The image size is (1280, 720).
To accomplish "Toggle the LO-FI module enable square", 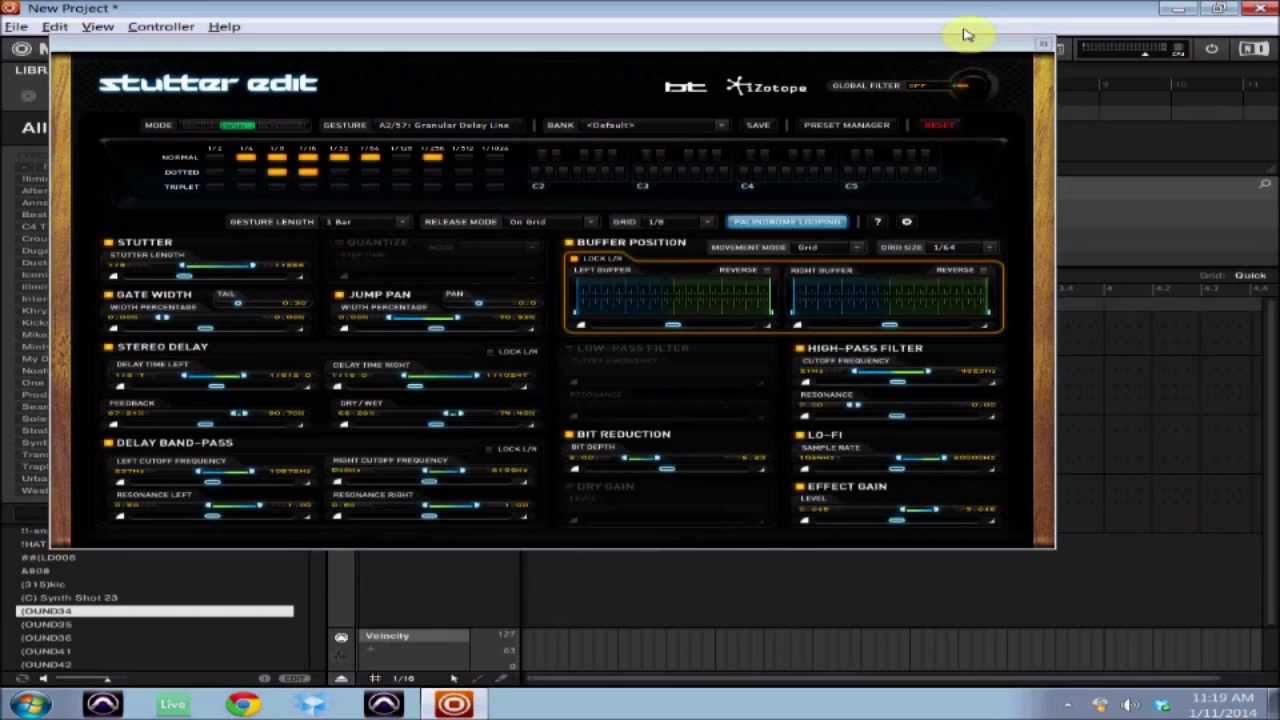I will (x=800, y=435).
